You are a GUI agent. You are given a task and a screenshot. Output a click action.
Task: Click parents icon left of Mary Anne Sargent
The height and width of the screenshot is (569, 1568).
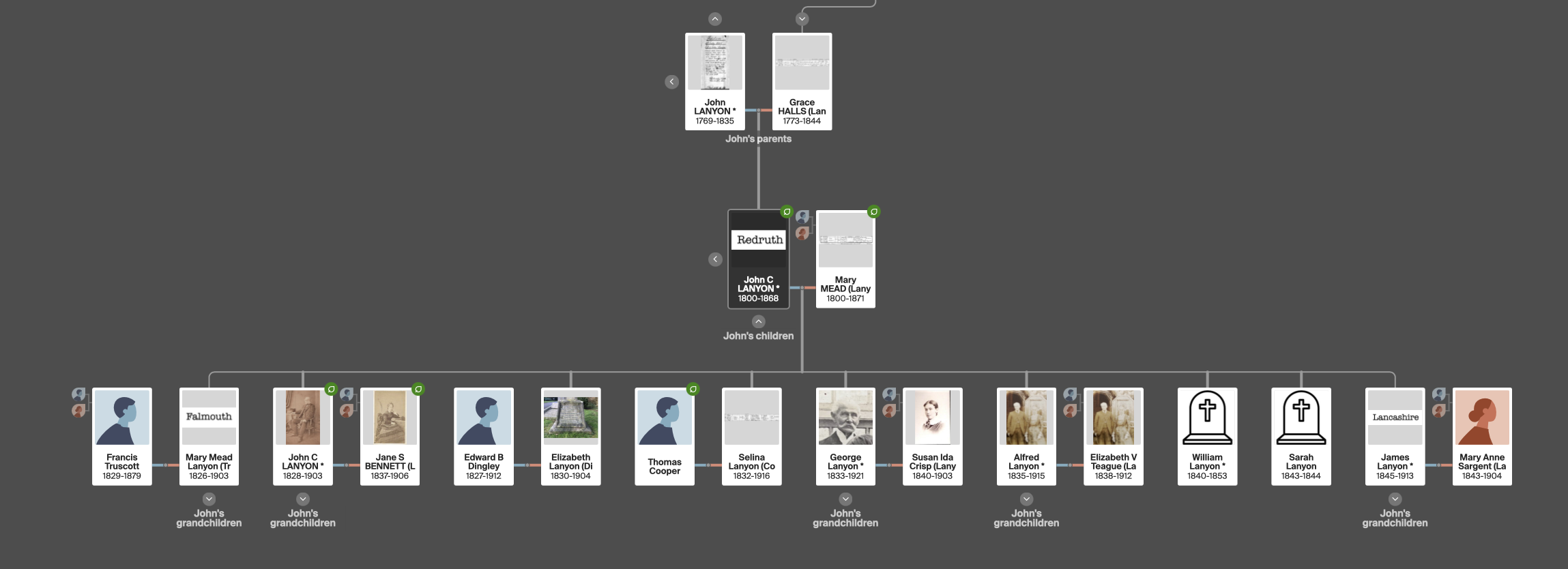(1439, 403)
